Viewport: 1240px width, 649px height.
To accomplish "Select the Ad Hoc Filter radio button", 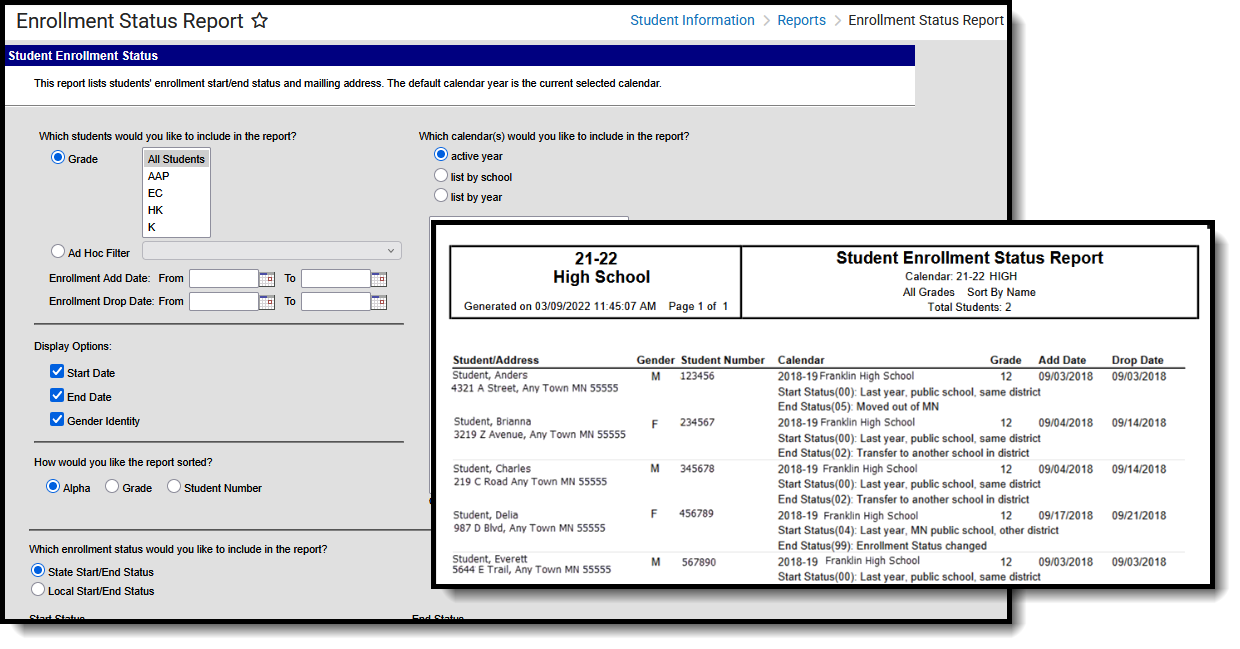I will point(58,252).
